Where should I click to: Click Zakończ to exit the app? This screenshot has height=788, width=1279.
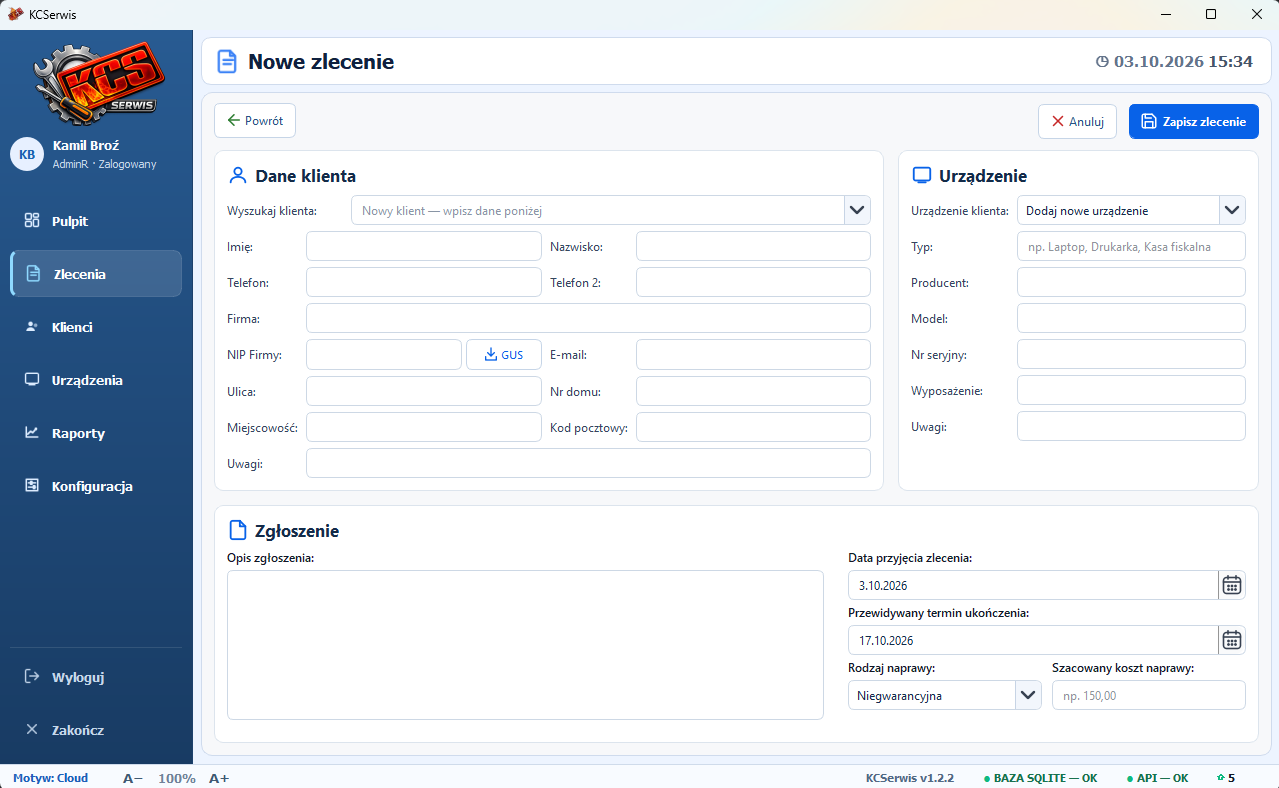coord(96,730)
